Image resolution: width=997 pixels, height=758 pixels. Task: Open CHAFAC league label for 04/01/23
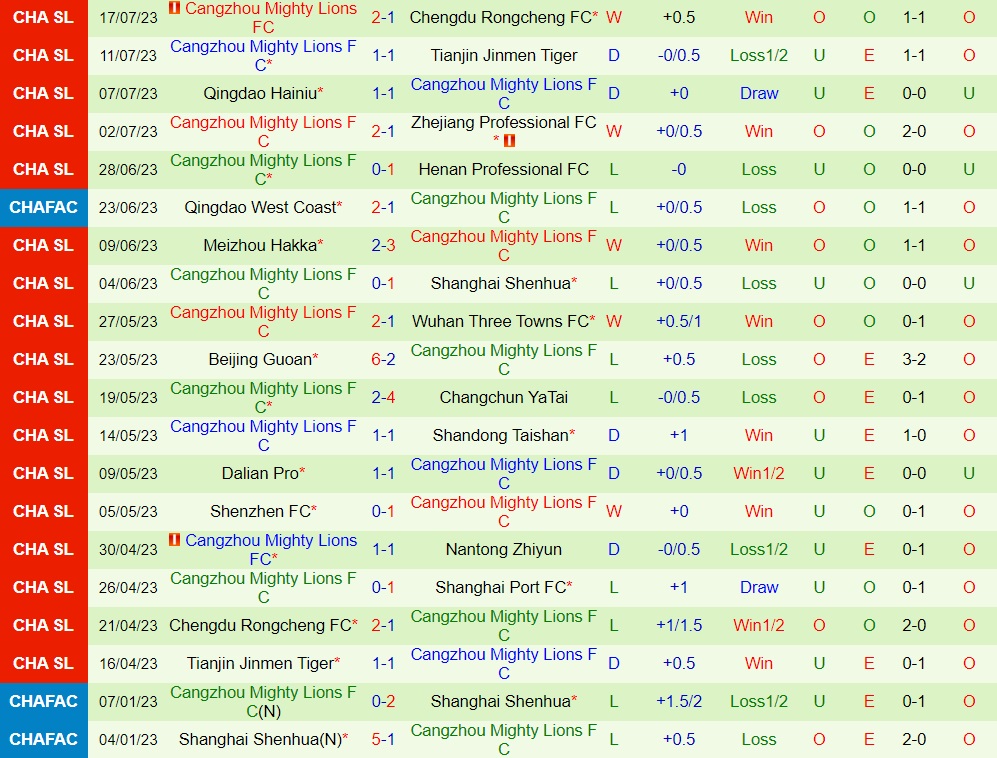point(43,739)
